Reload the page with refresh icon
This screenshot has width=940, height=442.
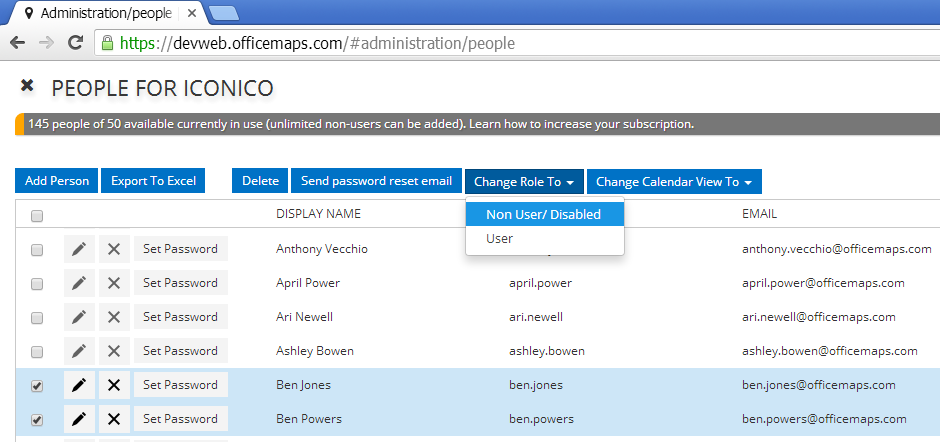point(75,43)
